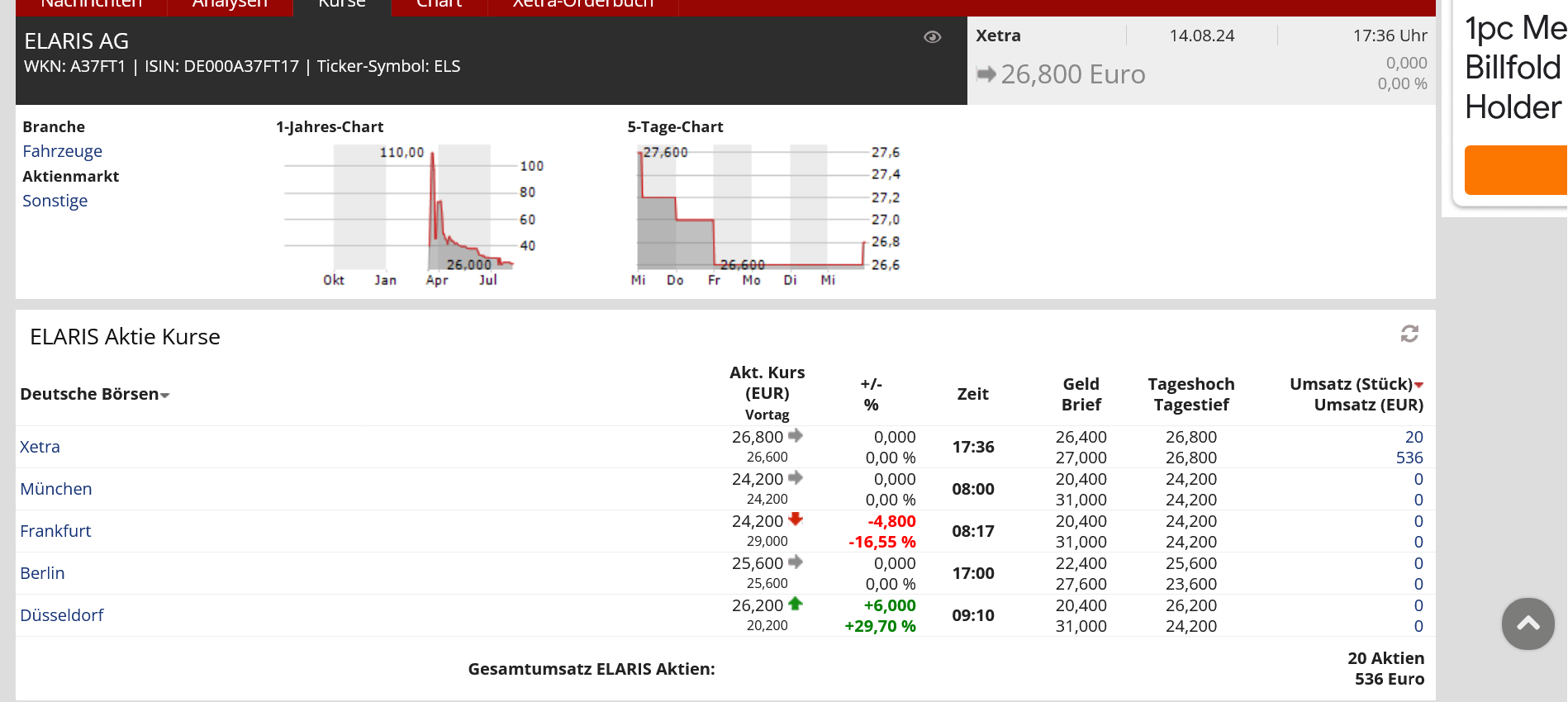Switch to the Chart tab
Viewport: 1568px width, 702px height.
click(x=439, y=5)
